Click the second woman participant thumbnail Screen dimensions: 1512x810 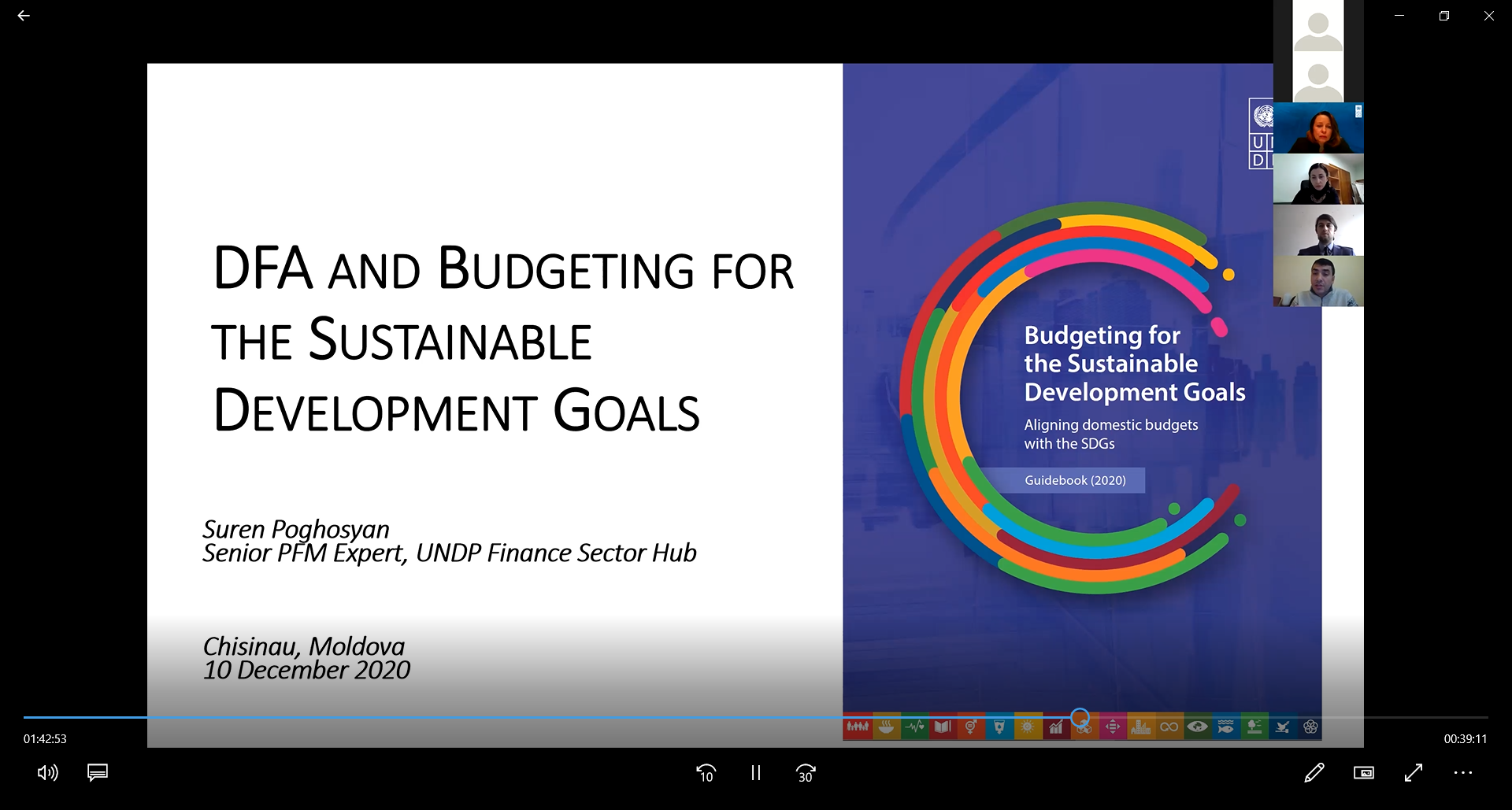1318,179
